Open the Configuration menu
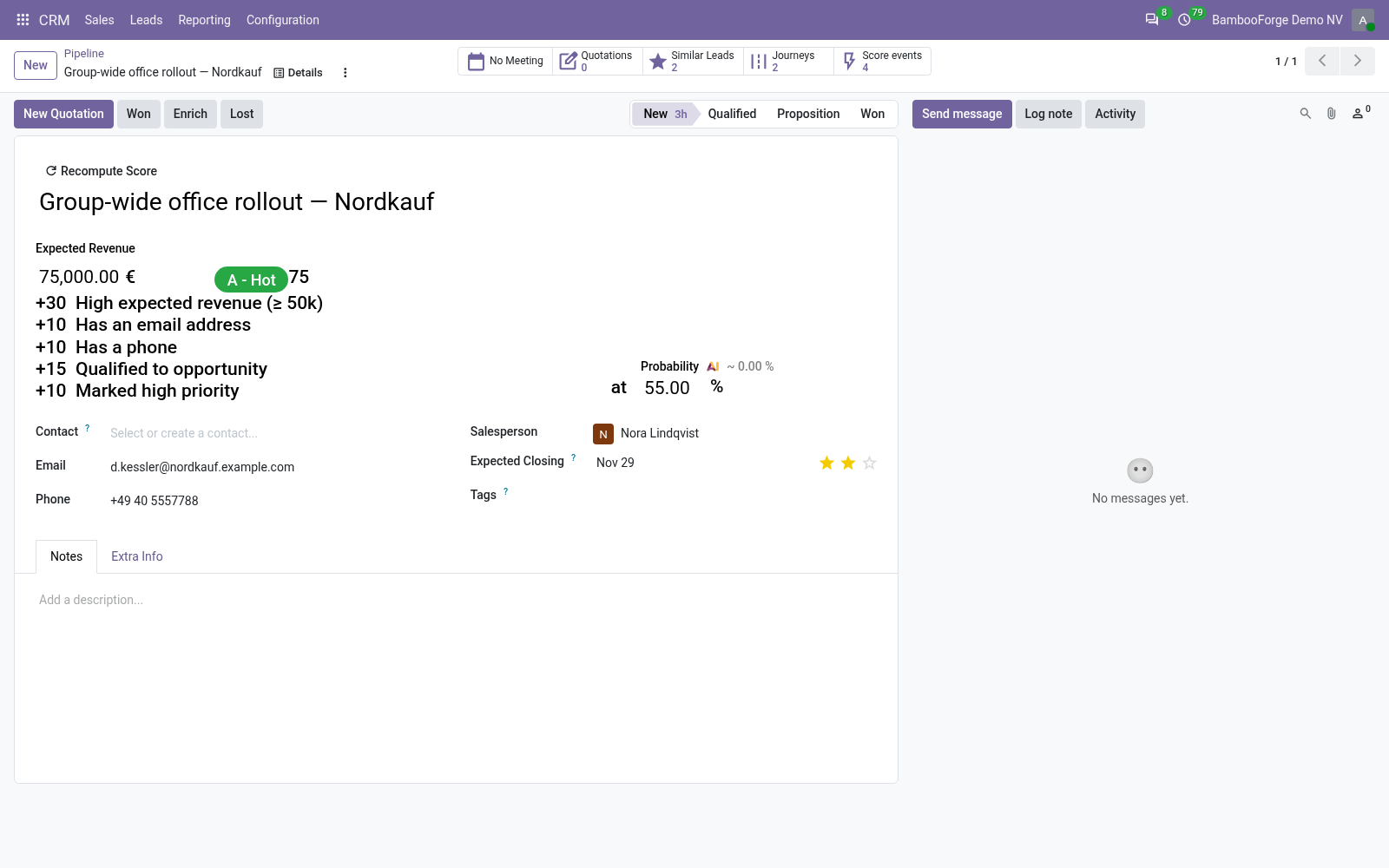This screenshot has width=1389, height=868. coord(283,20)
